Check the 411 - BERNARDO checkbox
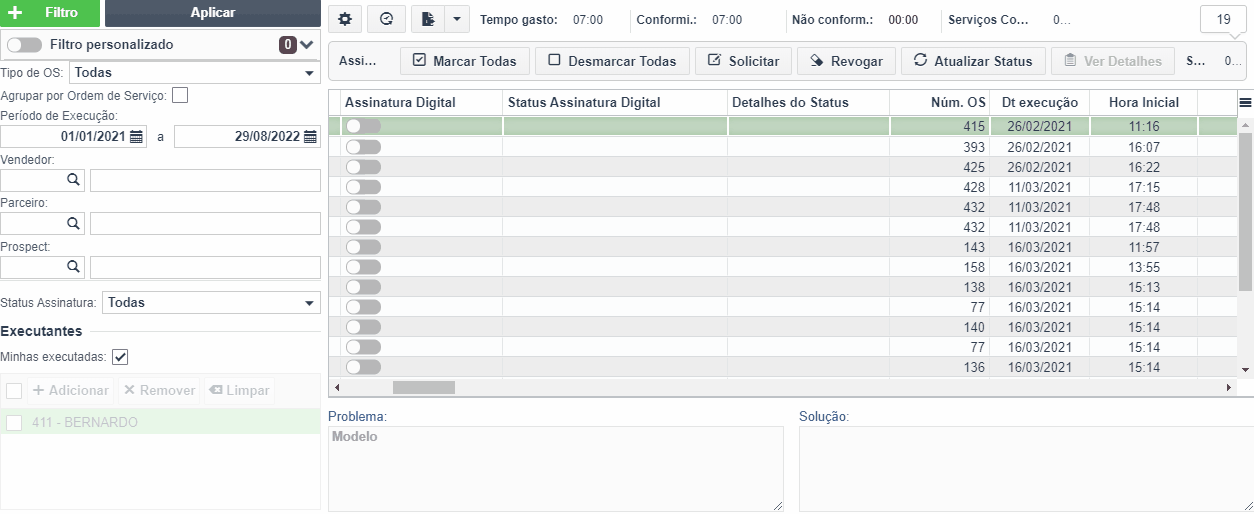The width and height of the screenshot is (1254, 514). pos(14,422)
